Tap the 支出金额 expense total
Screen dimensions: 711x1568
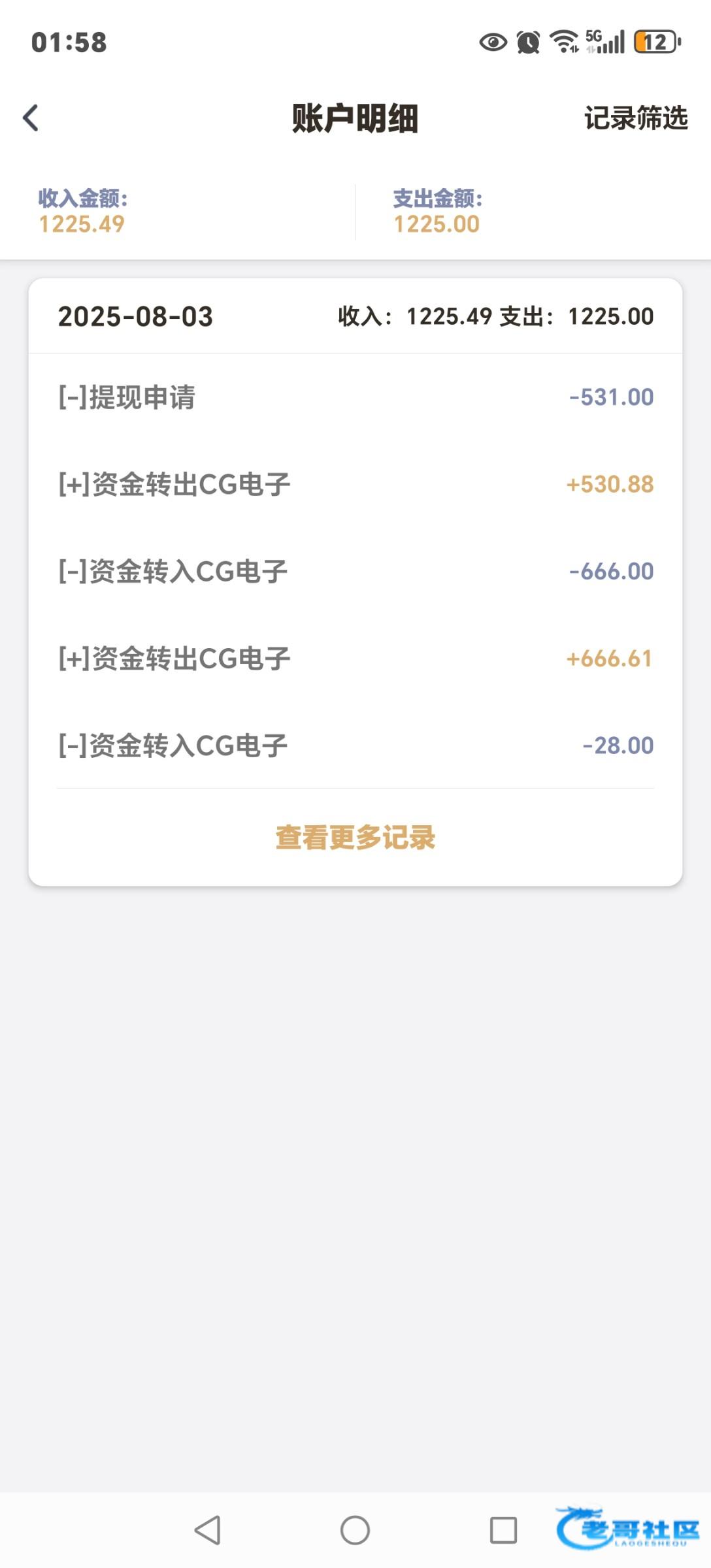pyautogui.click(x=437, y=211)
